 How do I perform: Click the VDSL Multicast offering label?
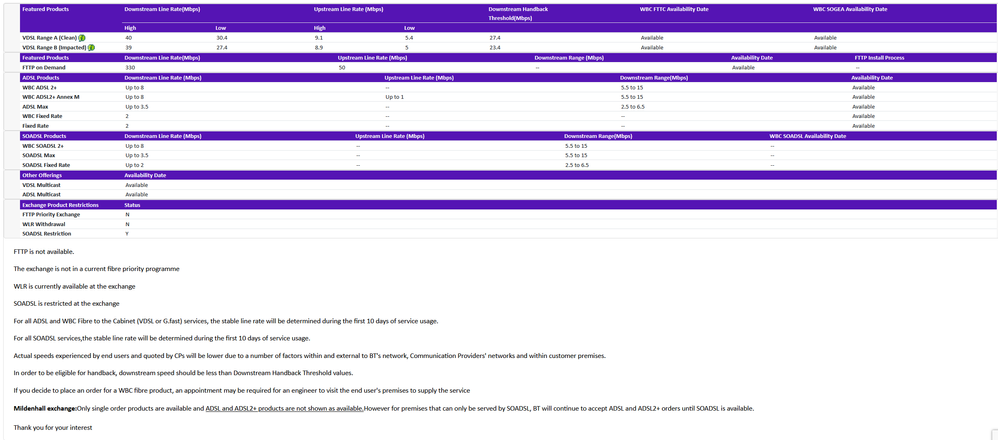pos(40,185)
